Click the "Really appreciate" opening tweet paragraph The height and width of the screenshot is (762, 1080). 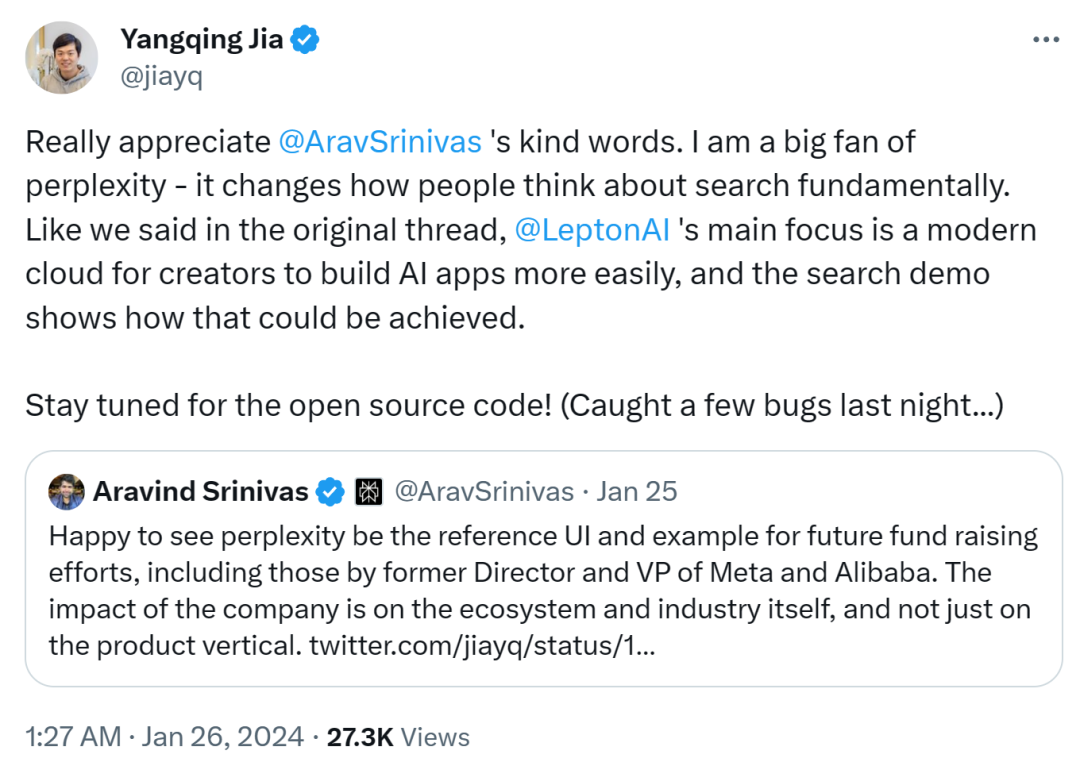150,142
